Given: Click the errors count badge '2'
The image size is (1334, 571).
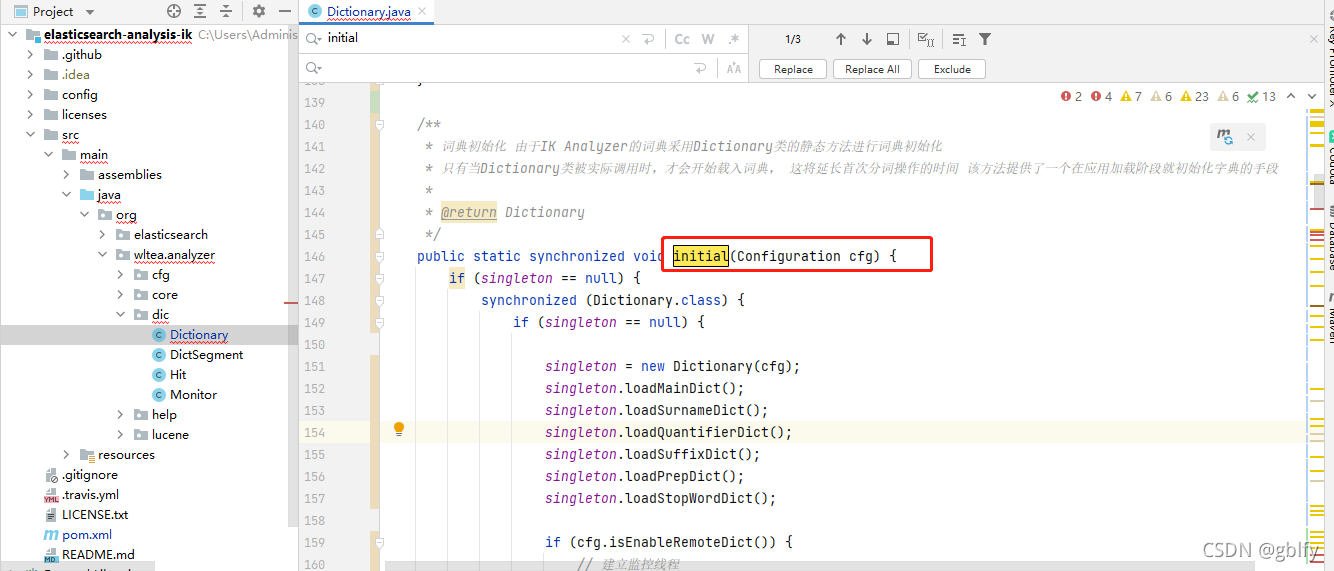Looking at the screenshot, I should click(1072, 96).
